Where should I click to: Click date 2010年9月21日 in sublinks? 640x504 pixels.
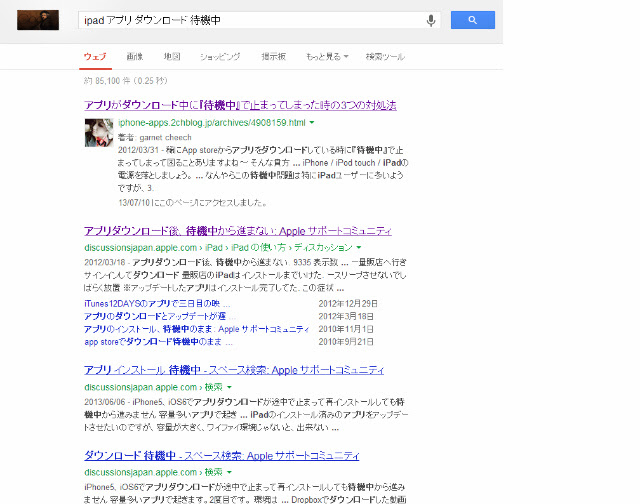[346, 342]
